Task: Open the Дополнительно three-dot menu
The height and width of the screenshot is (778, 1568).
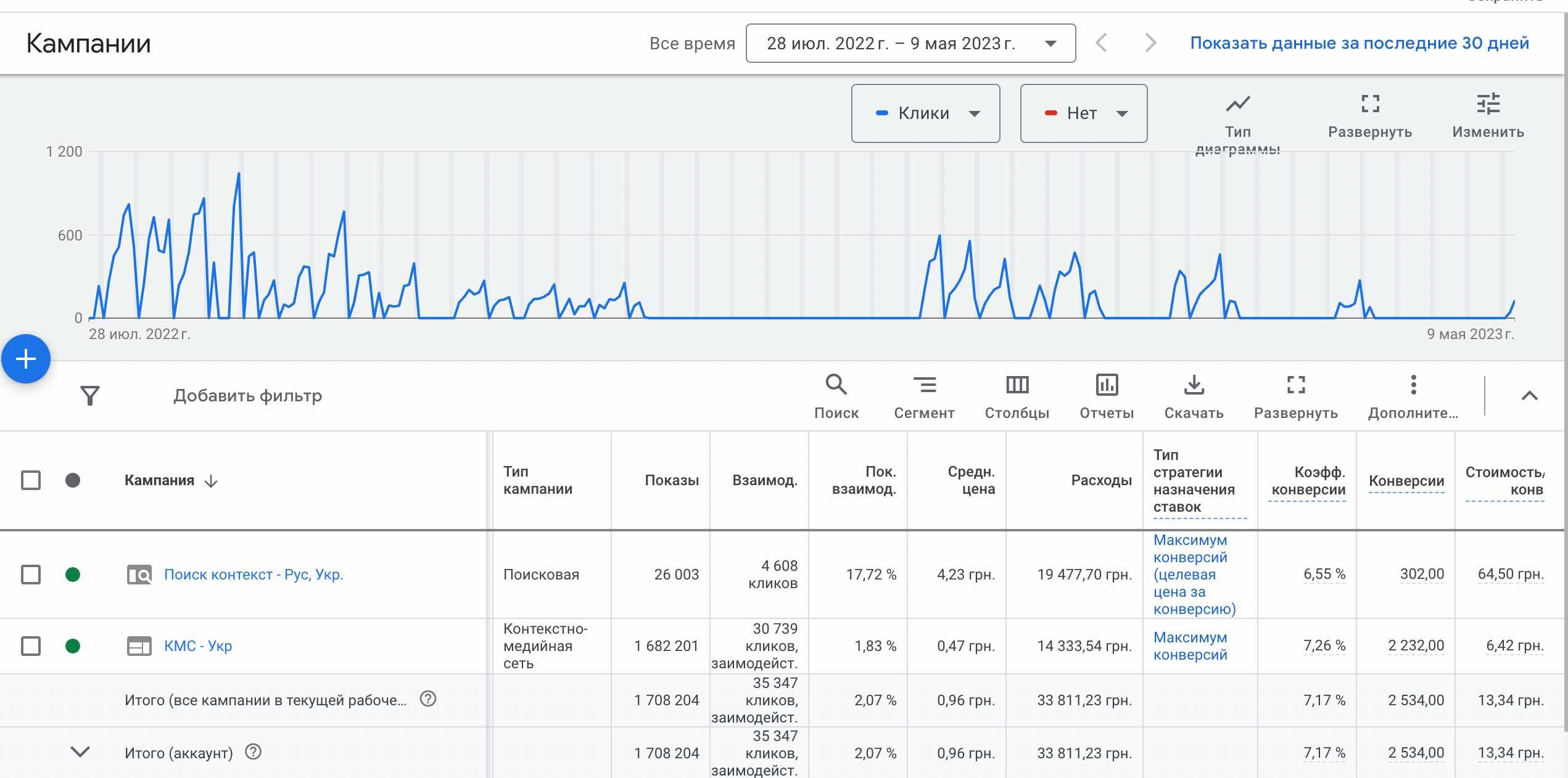Action: [x=1413, y=385]
